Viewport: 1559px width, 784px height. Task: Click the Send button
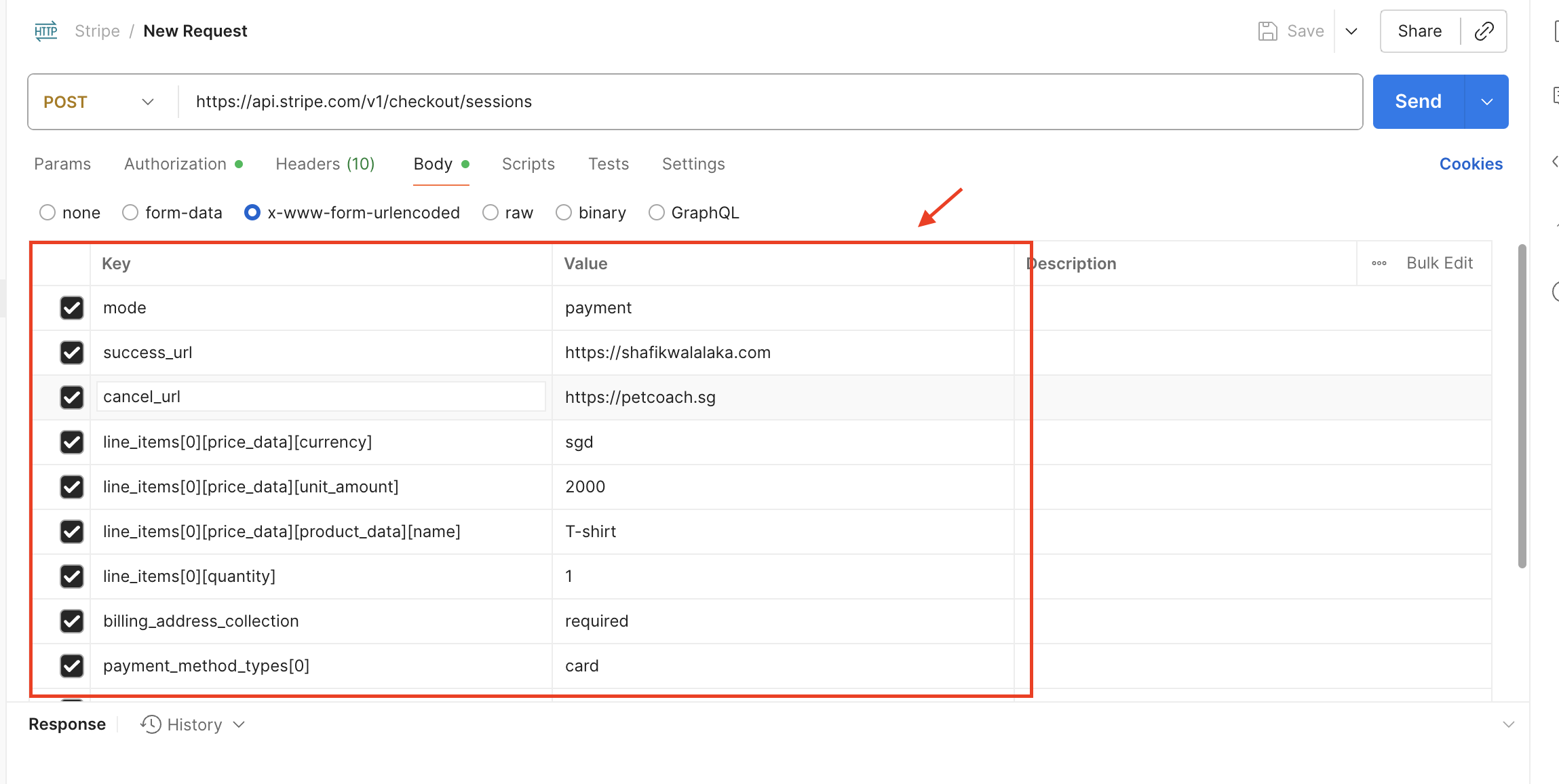1419,102
